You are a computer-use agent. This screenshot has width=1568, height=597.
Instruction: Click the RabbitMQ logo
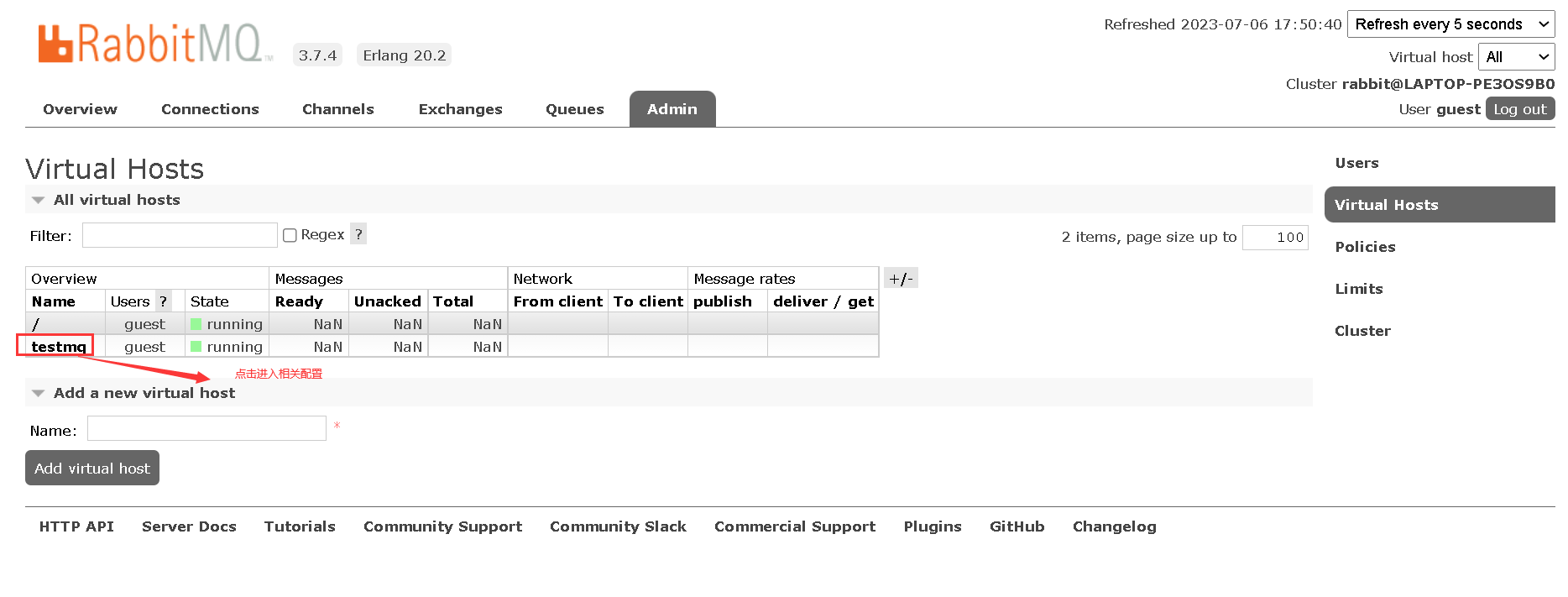[x=155, y=44]
